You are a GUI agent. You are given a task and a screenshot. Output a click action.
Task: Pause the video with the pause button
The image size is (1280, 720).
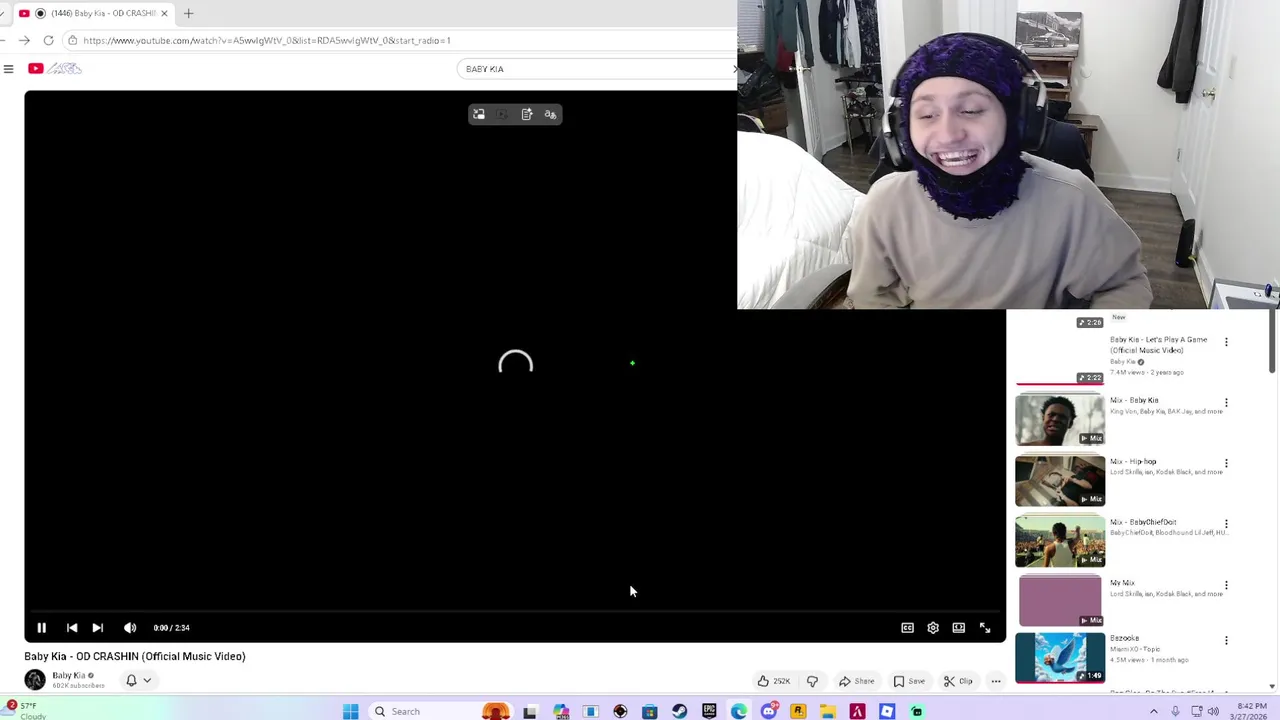point(42,628)
